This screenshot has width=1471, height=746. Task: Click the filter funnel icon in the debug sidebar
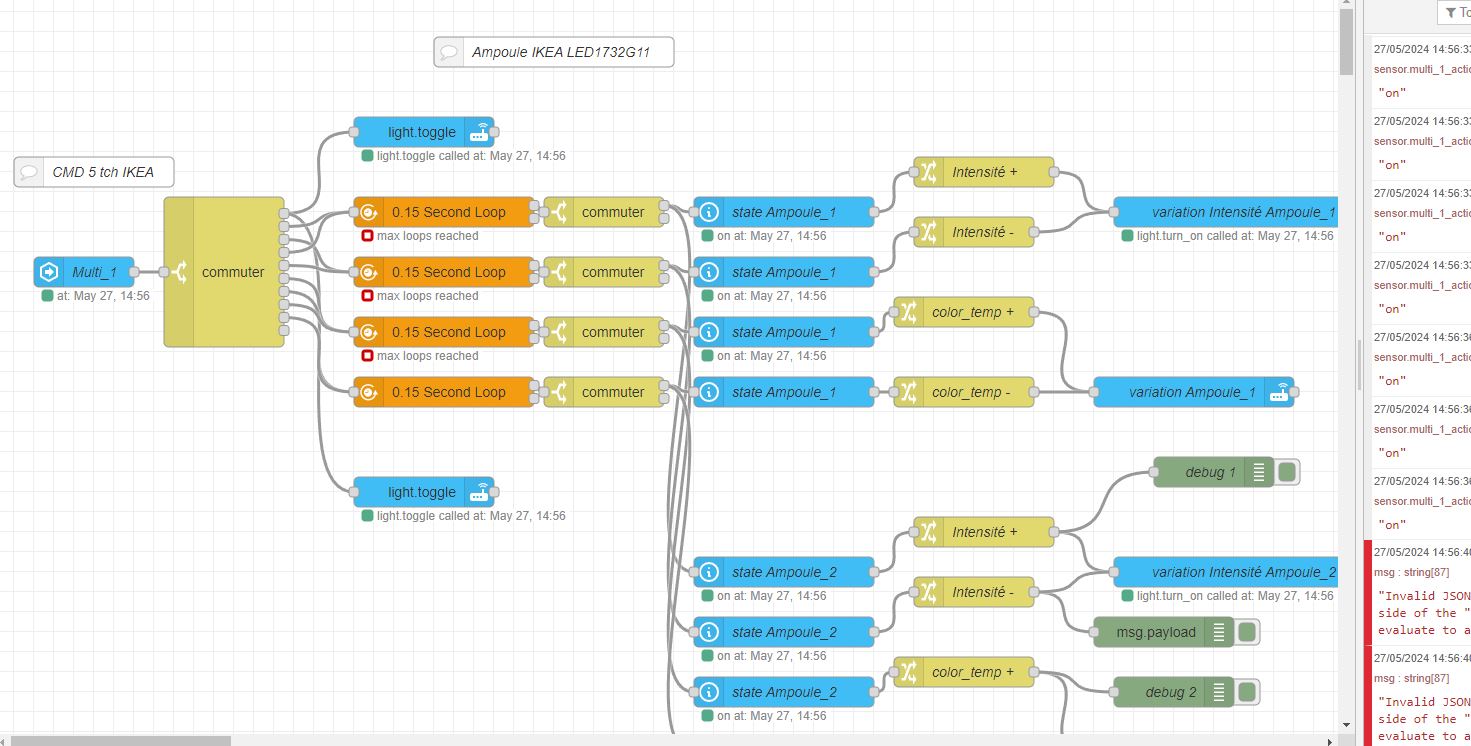1451,13
